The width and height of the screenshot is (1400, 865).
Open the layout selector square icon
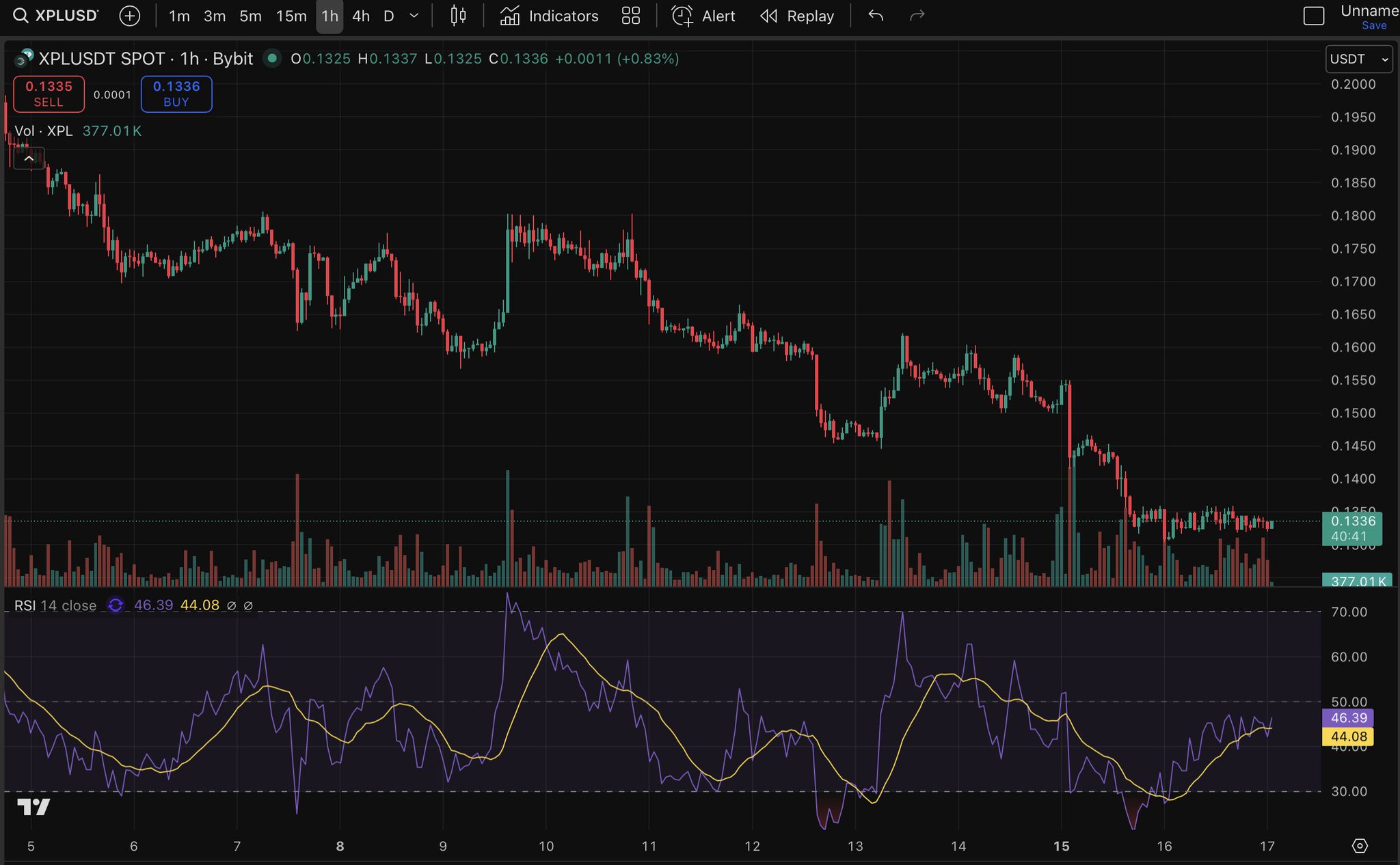click(1313, 16)
